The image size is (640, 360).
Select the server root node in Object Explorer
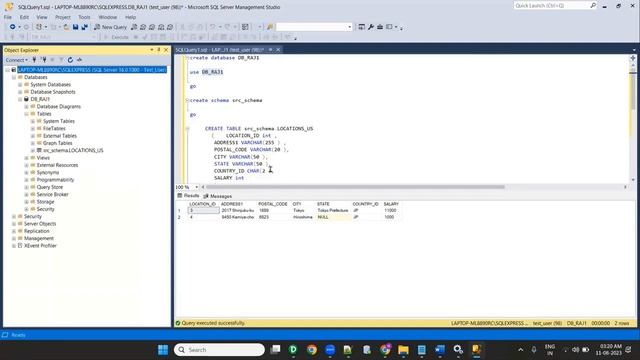[x=92, y=70]
